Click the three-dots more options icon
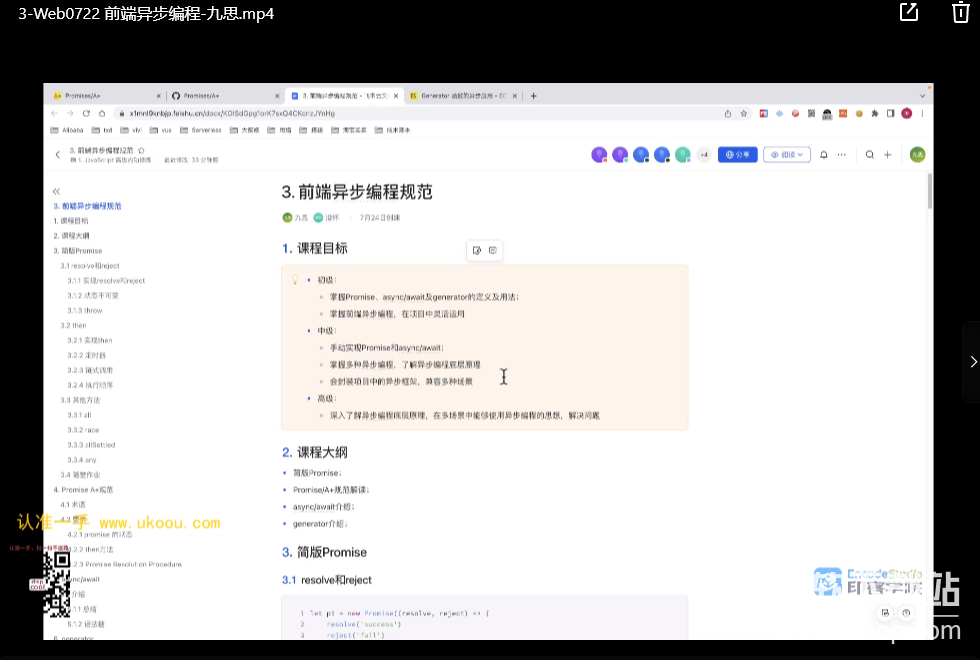Viewport: 980px width, 660px height. 842,155
